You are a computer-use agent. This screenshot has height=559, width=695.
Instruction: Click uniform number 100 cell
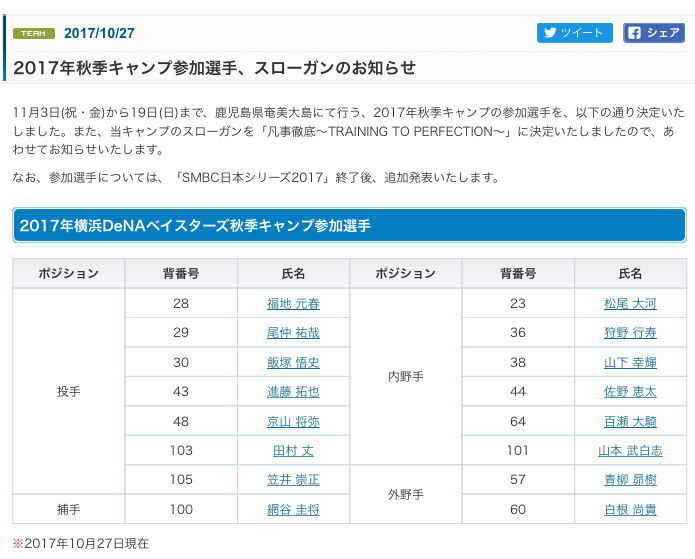click(181, 509)
